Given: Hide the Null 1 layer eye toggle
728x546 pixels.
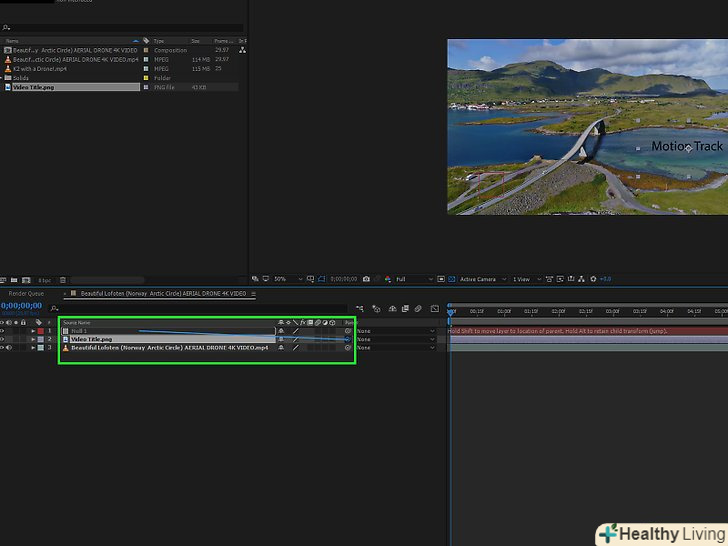Looking at the screenshot, I should point(3,331).
